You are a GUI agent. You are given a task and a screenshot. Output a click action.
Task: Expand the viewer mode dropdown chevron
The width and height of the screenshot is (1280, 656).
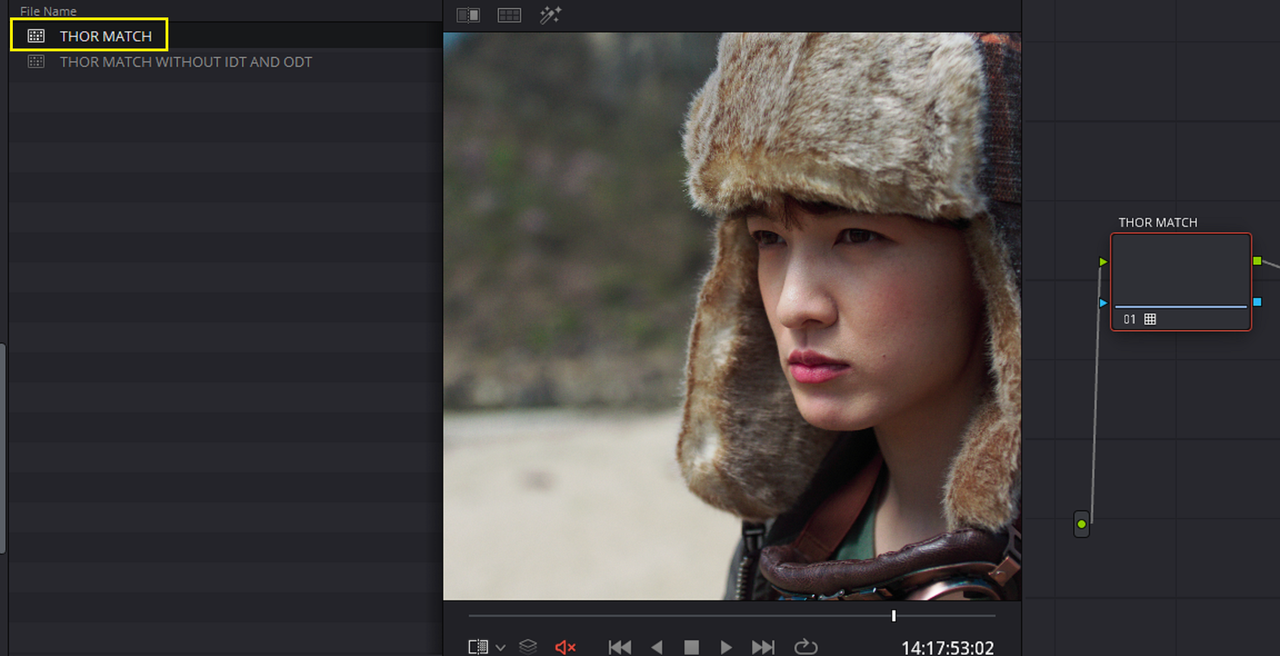[x=501, y=648]
